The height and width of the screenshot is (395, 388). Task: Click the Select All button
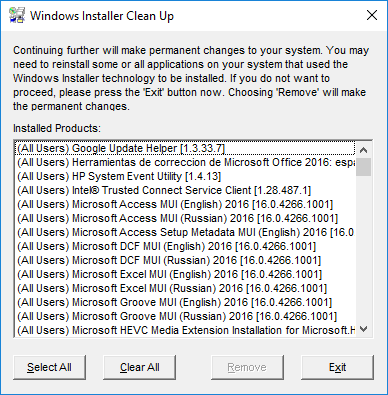pyautogui.click(x=49, y=367)
